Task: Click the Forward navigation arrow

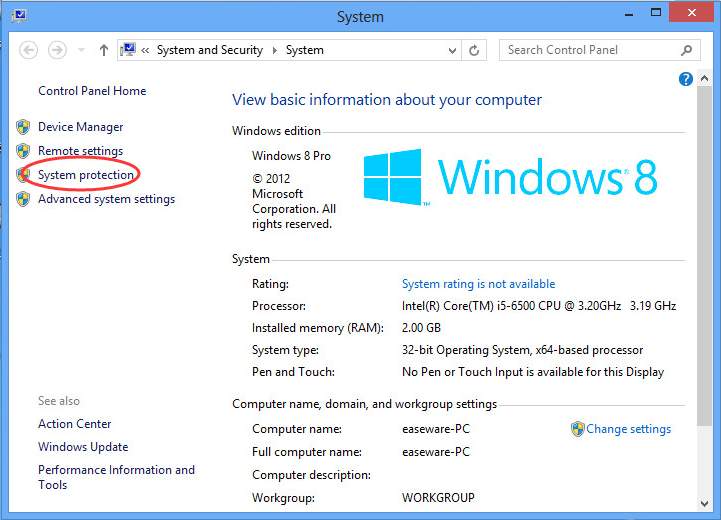Action: tap(57, 50)
